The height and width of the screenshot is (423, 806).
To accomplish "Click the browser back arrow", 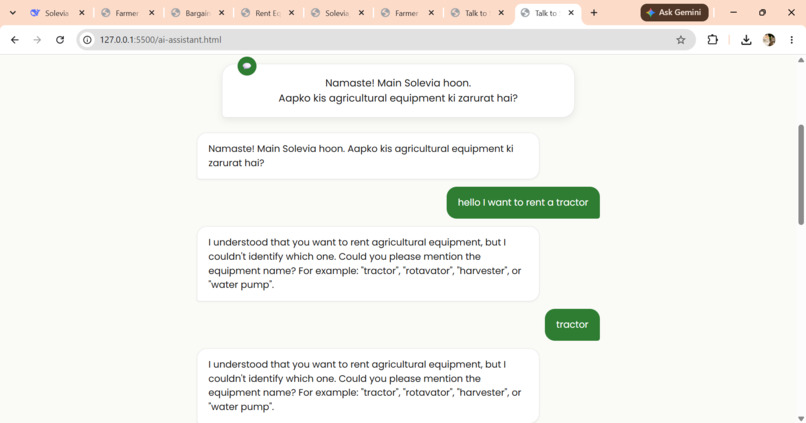I will [14, 40].
